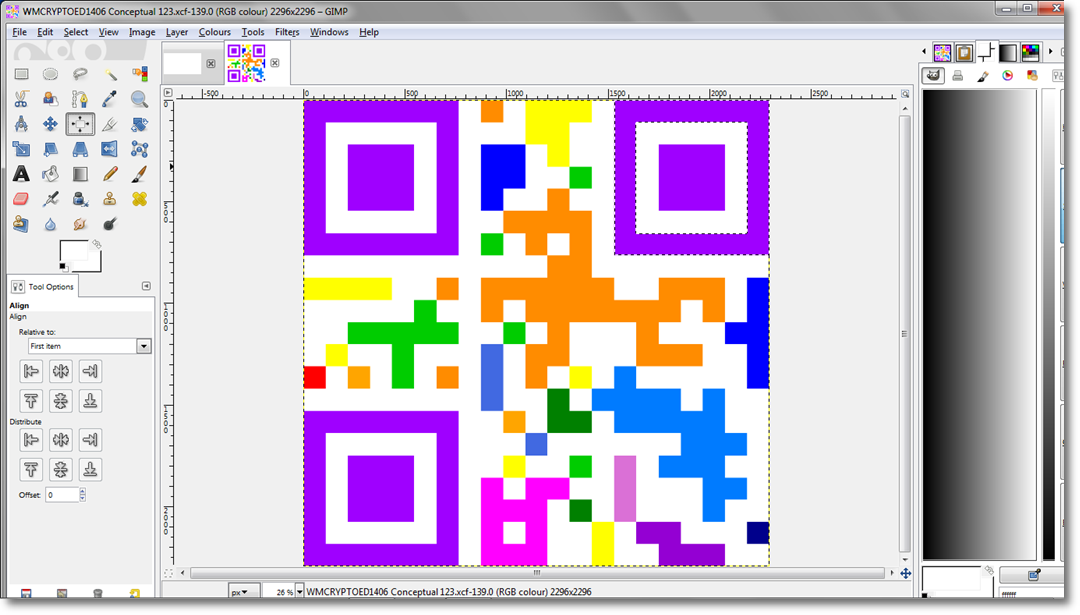The height and width of the screenshot is (615, 1080).
Task: Select the Alignment tool
Action: tap(80, 124)
